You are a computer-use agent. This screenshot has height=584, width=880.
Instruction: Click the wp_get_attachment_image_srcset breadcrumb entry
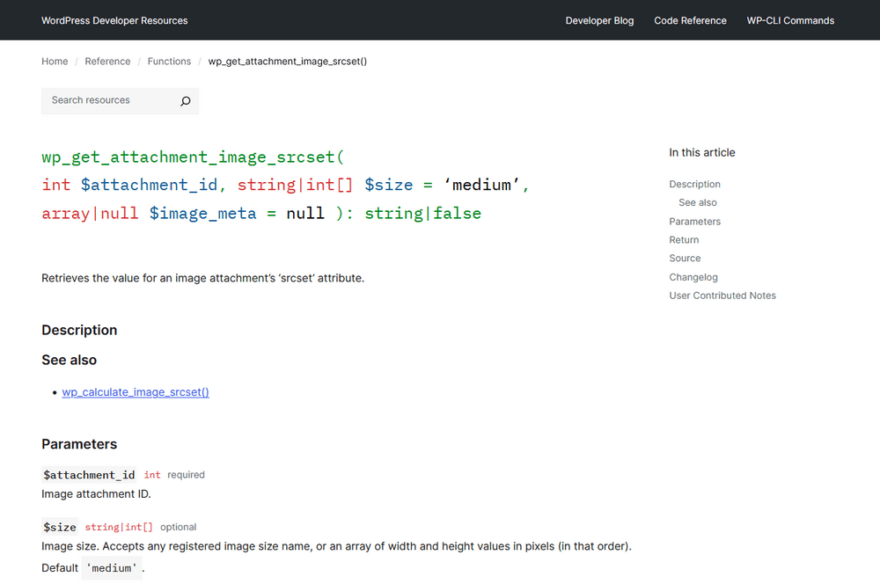(286, 61)
